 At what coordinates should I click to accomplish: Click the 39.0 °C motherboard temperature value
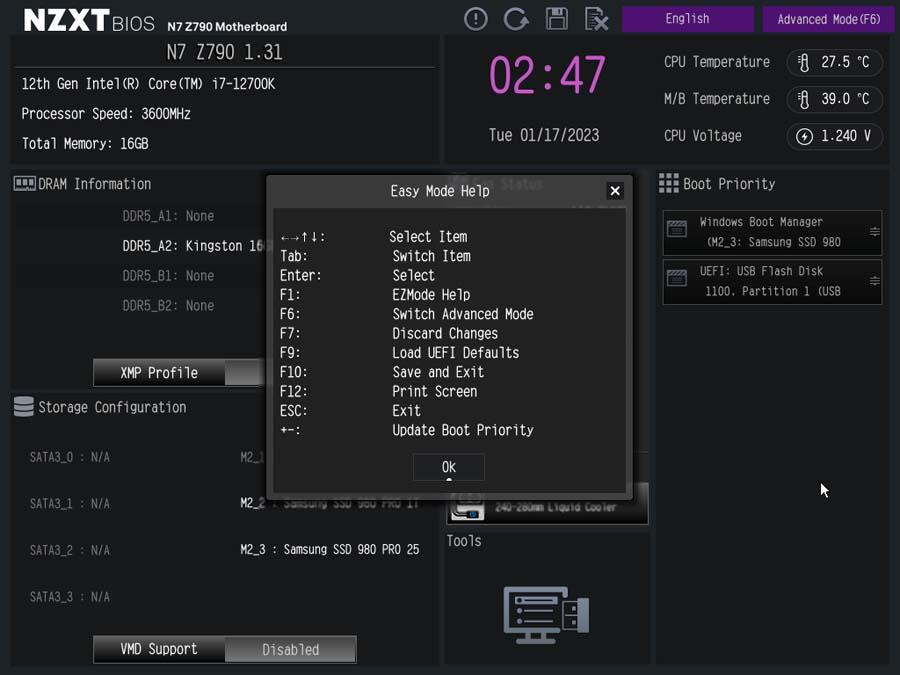pos(845,99)
